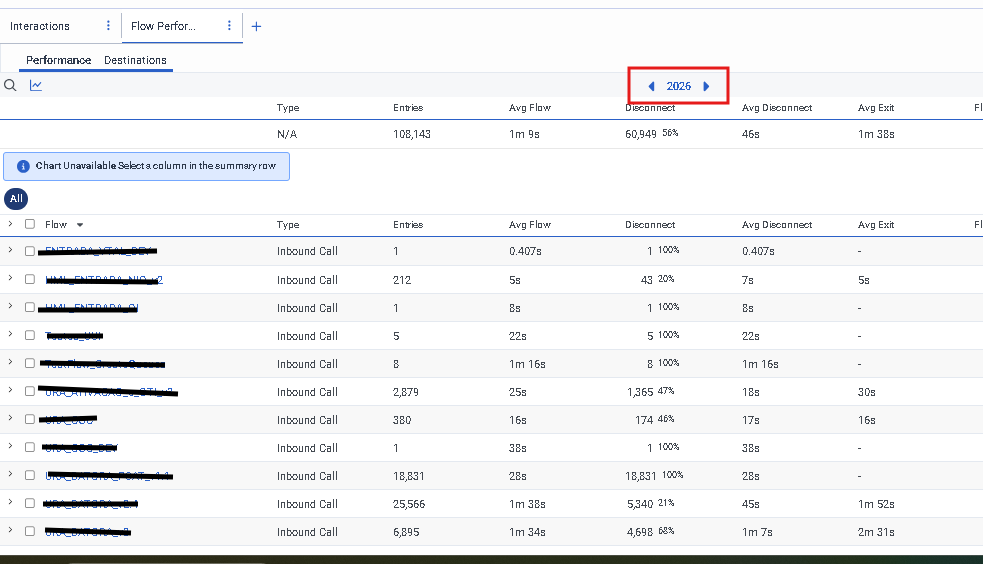
Task: Expand the row with 2,879 entries
Action: coord(10,391)
